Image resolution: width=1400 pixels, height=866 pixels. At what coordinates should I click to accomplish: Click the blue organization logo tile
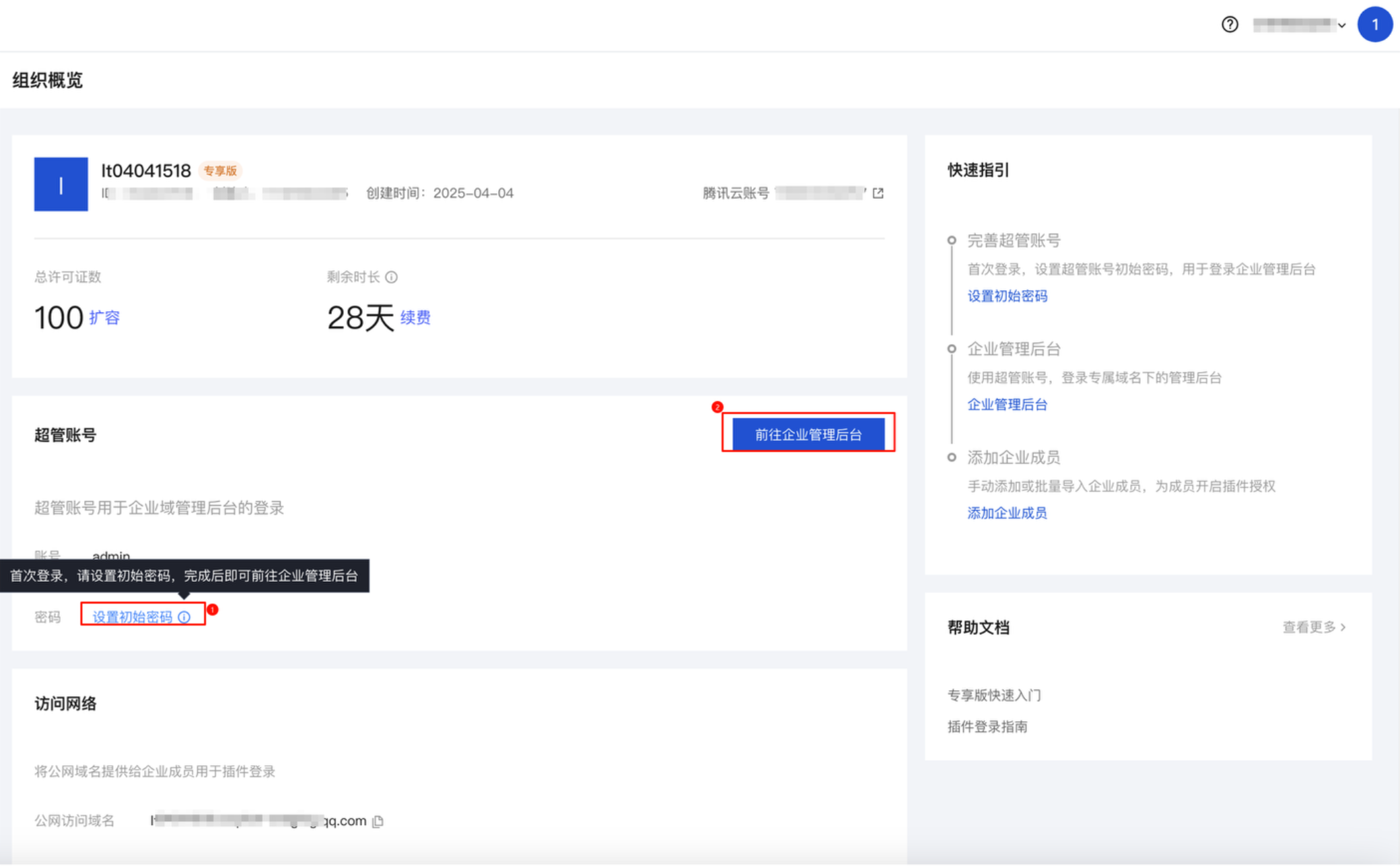point(61,185)
